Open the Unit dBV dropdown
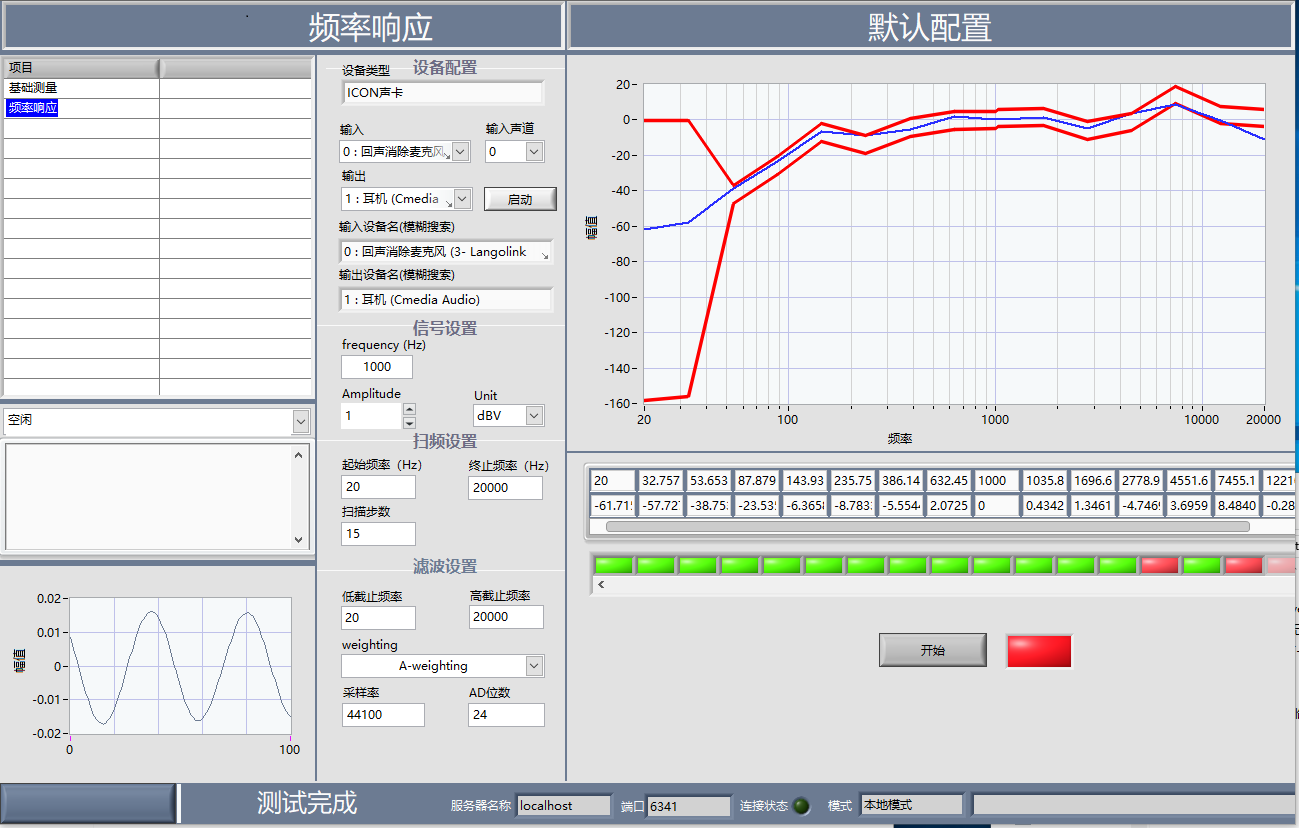1299x828 pixels. 534,415
